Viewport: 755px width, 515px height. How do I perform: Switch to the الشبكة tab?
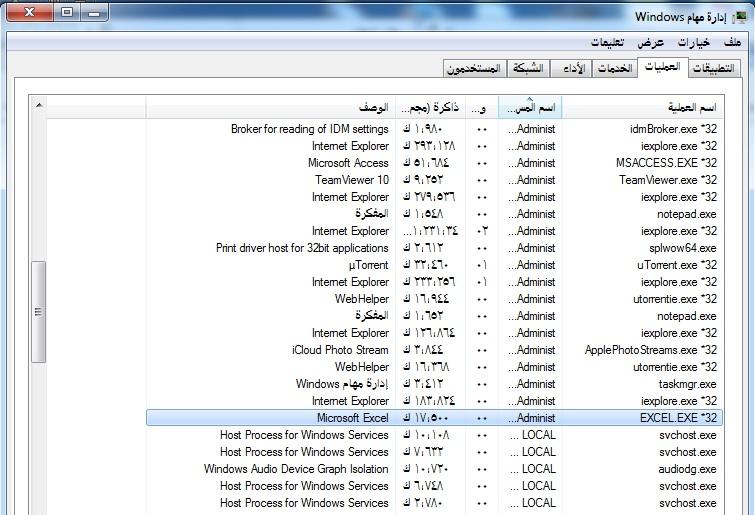click(x=528, y=68)
